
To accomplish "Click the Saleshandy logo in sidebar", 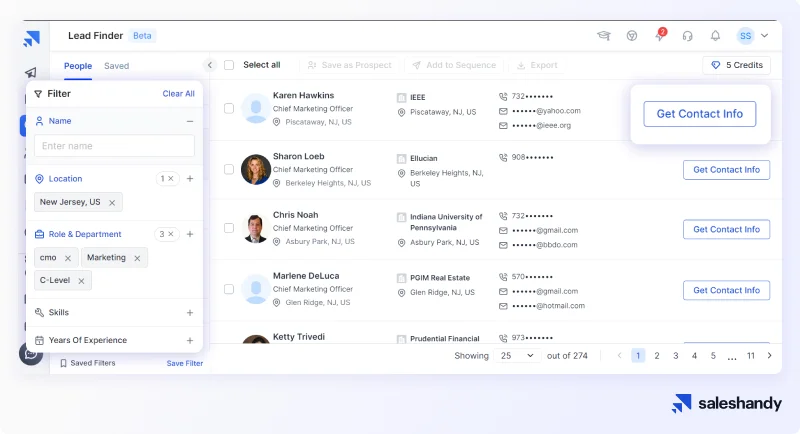I will [32, 39].
